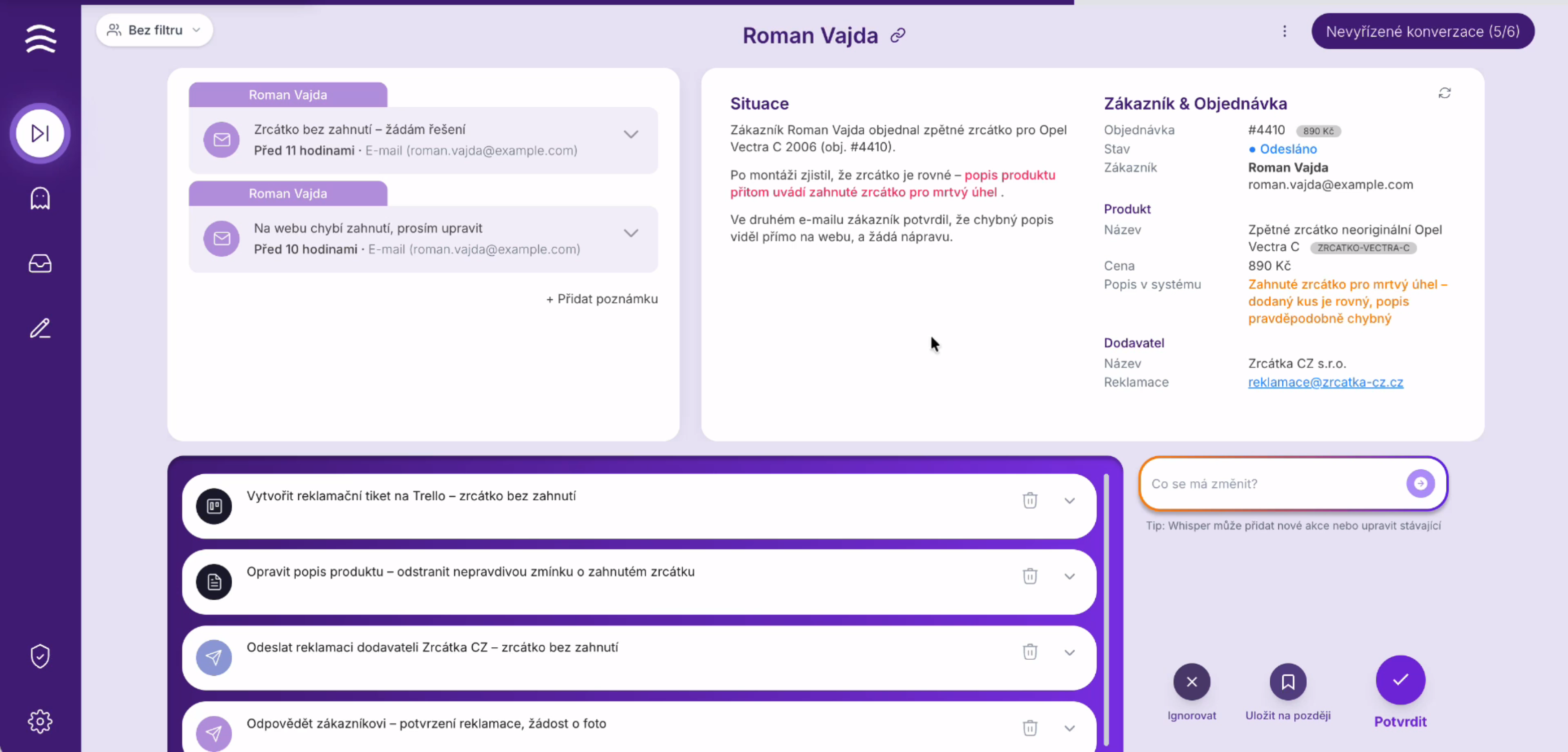1568x752 pixels.
Task: Click Nevyřízené konverzace (5/6) button
Action: pos(1423,32)
